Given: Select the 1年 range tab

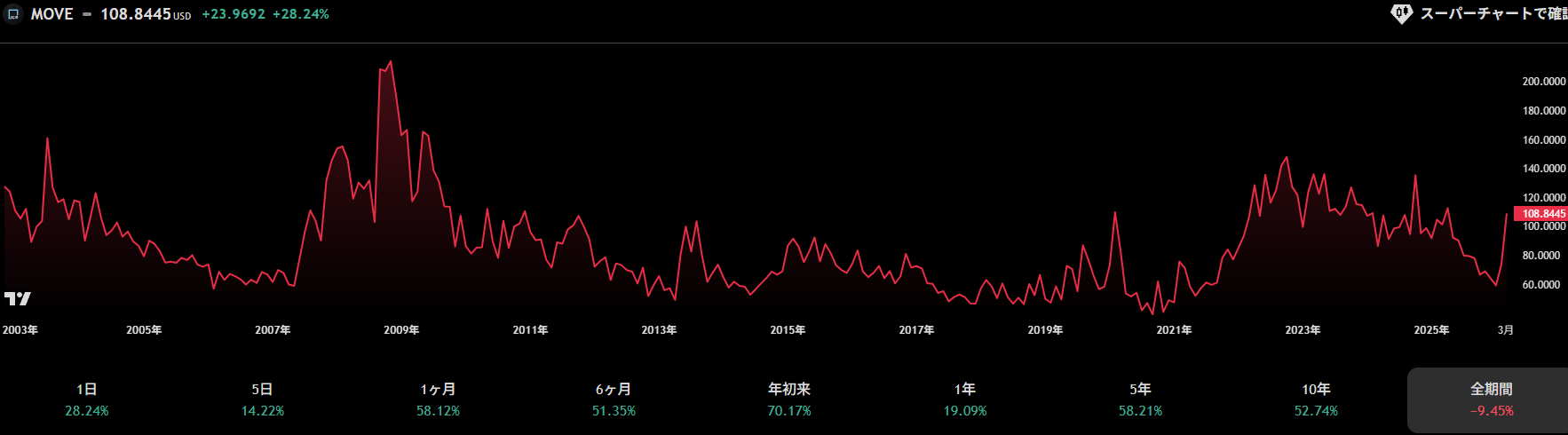Looking at the screenshot, I should (x=965, y=399).
